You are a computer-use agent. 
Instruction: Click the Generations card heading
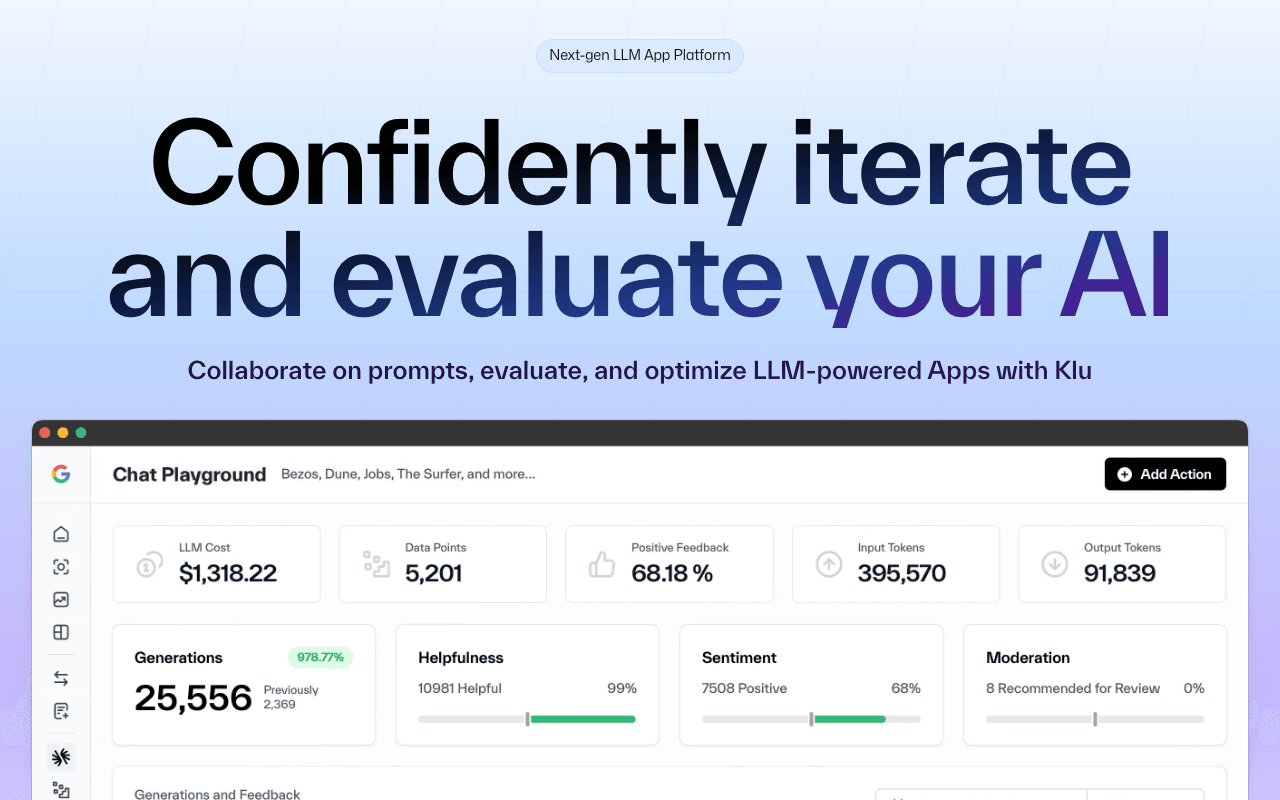click(x=178, y=657)
